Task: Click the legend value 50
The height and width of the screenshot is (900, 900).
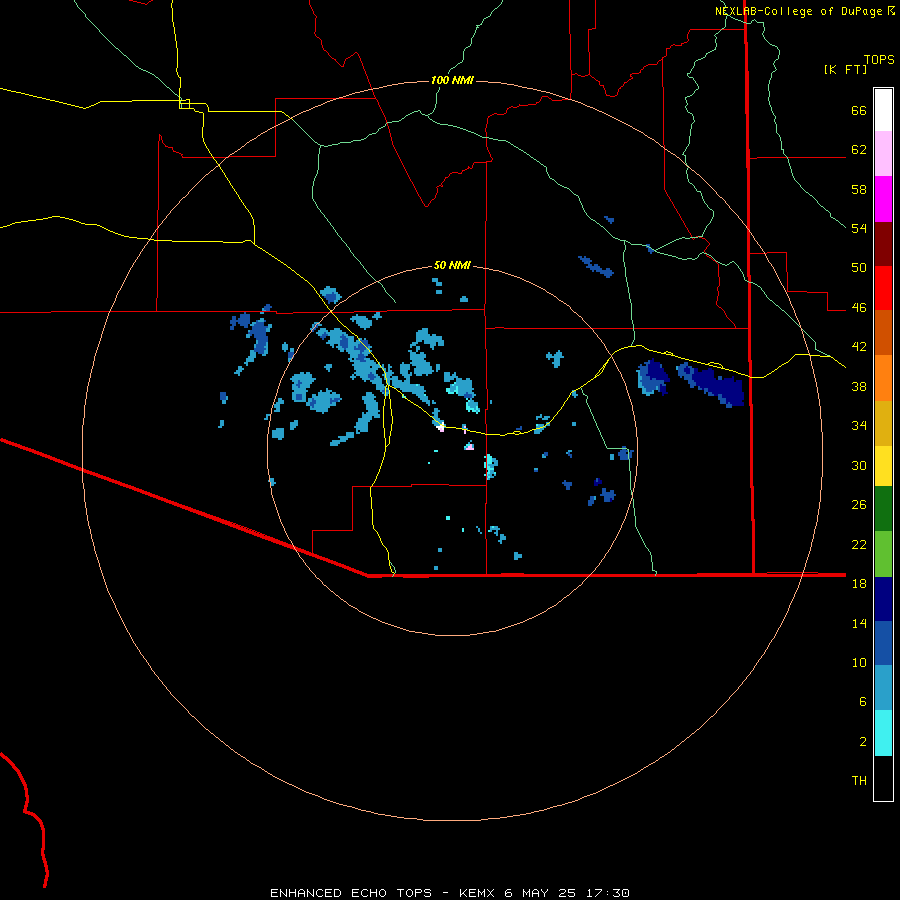Action: pyautogui.click(x=859, y=268)
